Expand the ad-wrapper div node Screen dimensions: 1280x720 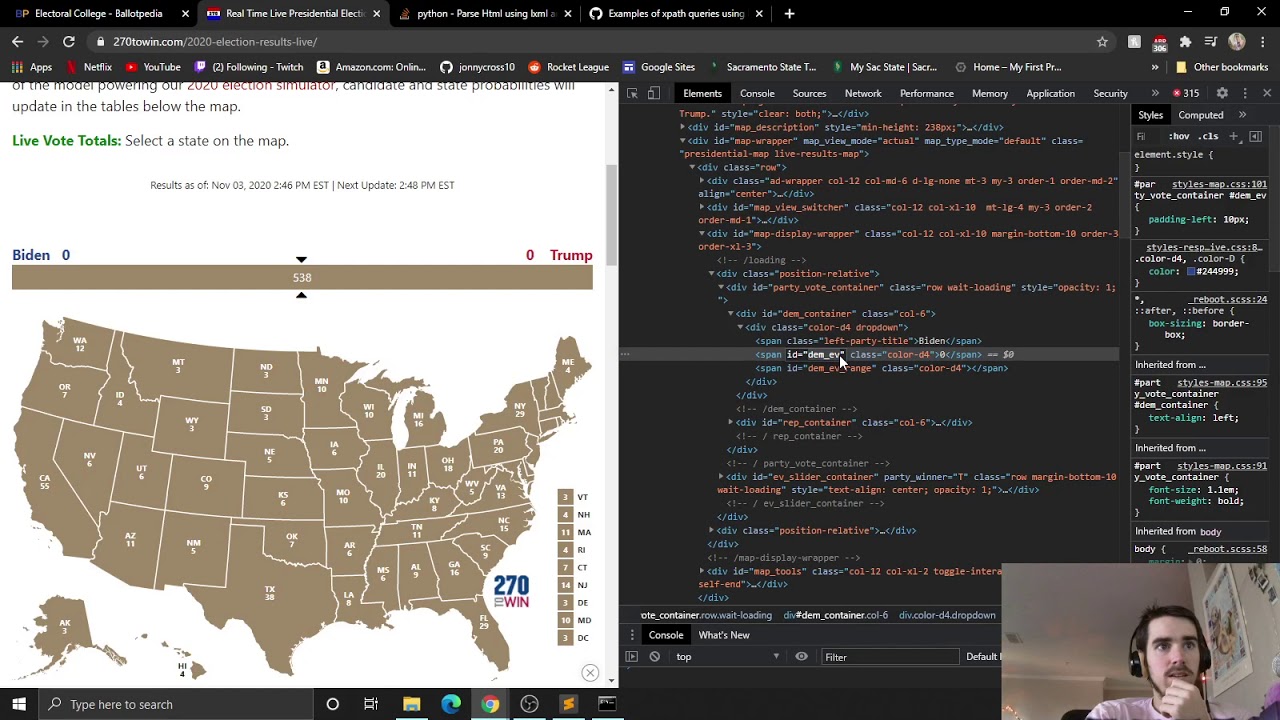coord(702,181)
